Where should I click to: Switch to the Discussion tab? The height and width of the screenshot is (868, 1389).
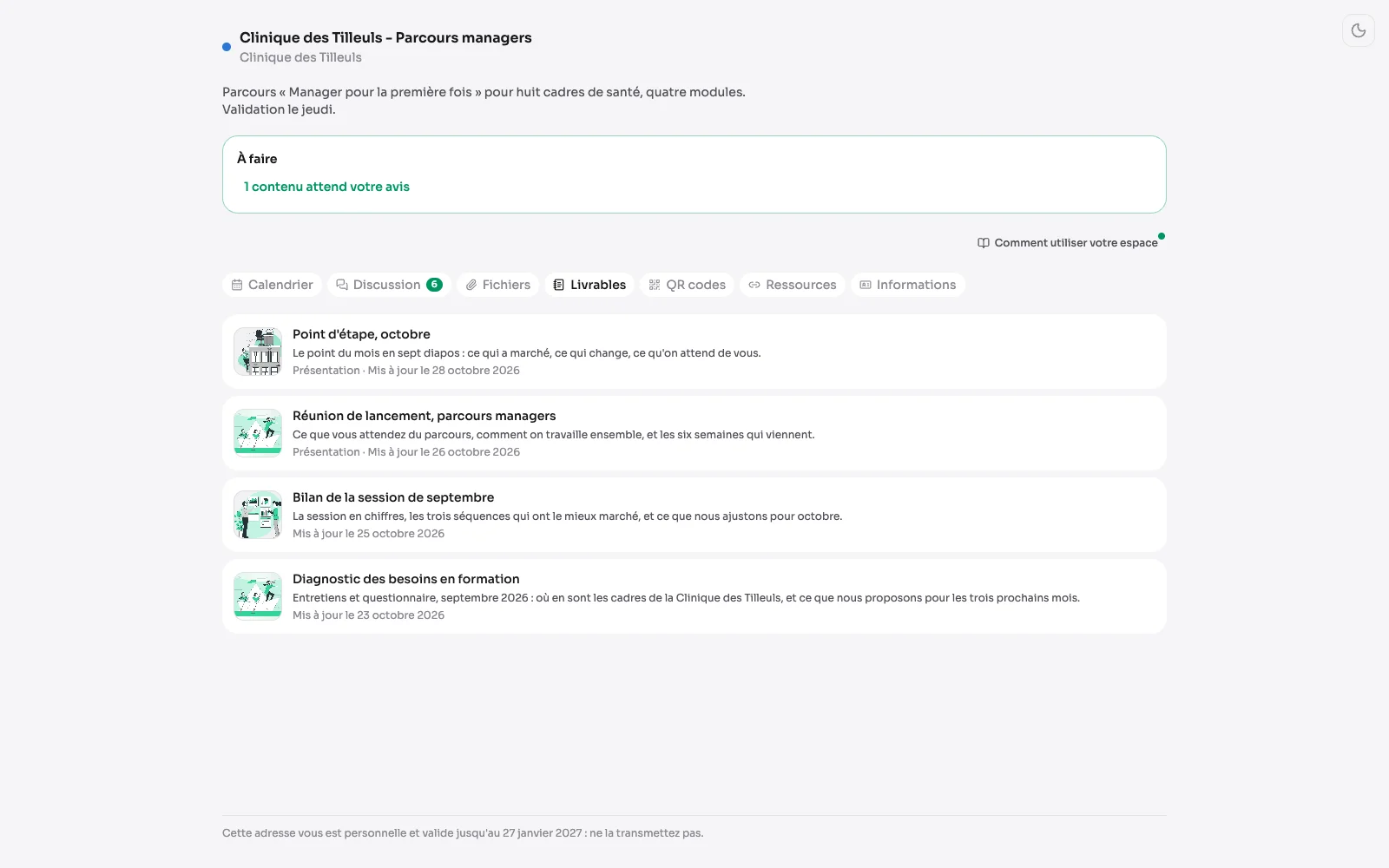tap(388, 285)
